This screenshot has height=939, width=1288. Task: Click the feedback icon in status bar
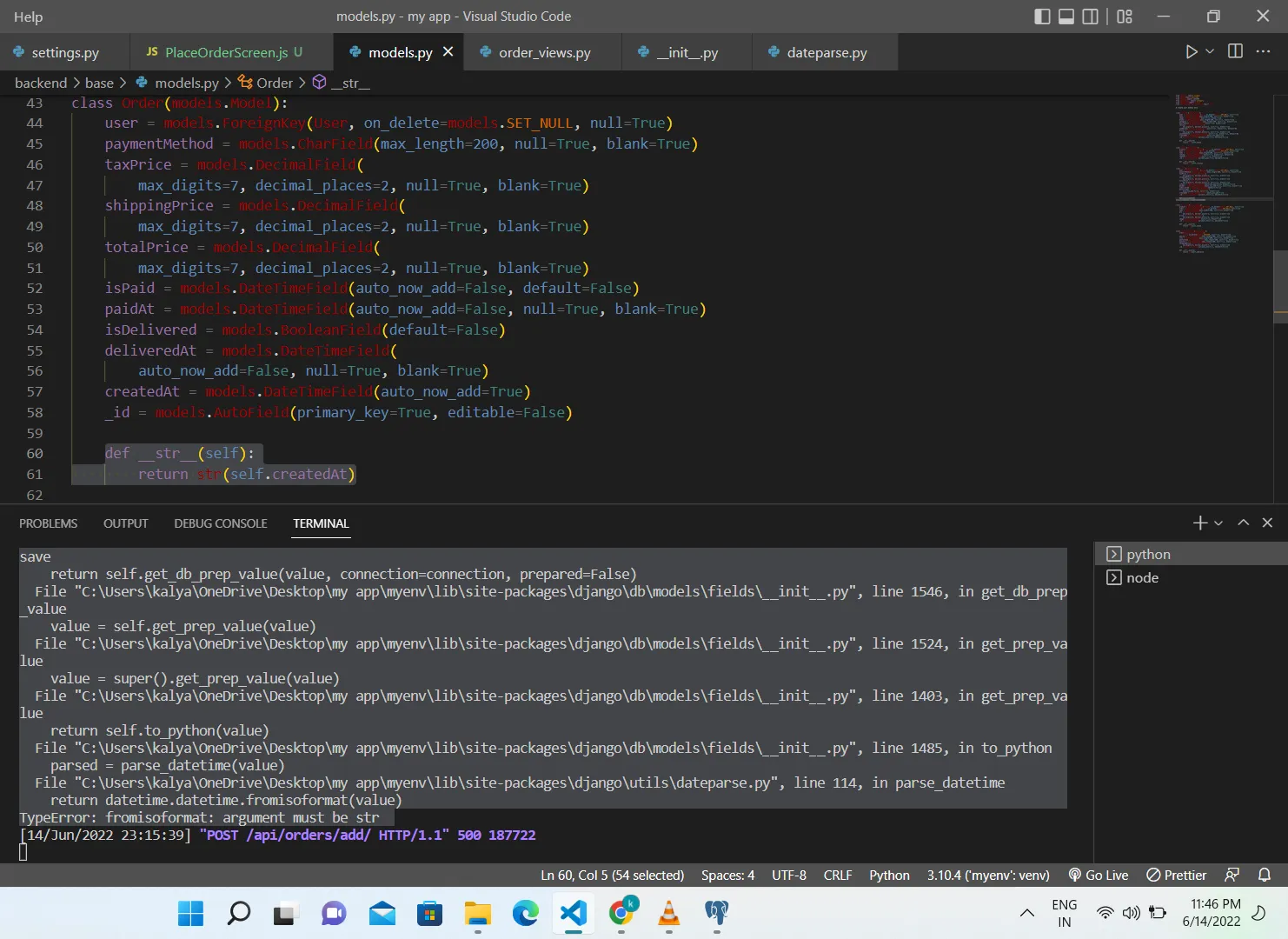[1232, 875]
